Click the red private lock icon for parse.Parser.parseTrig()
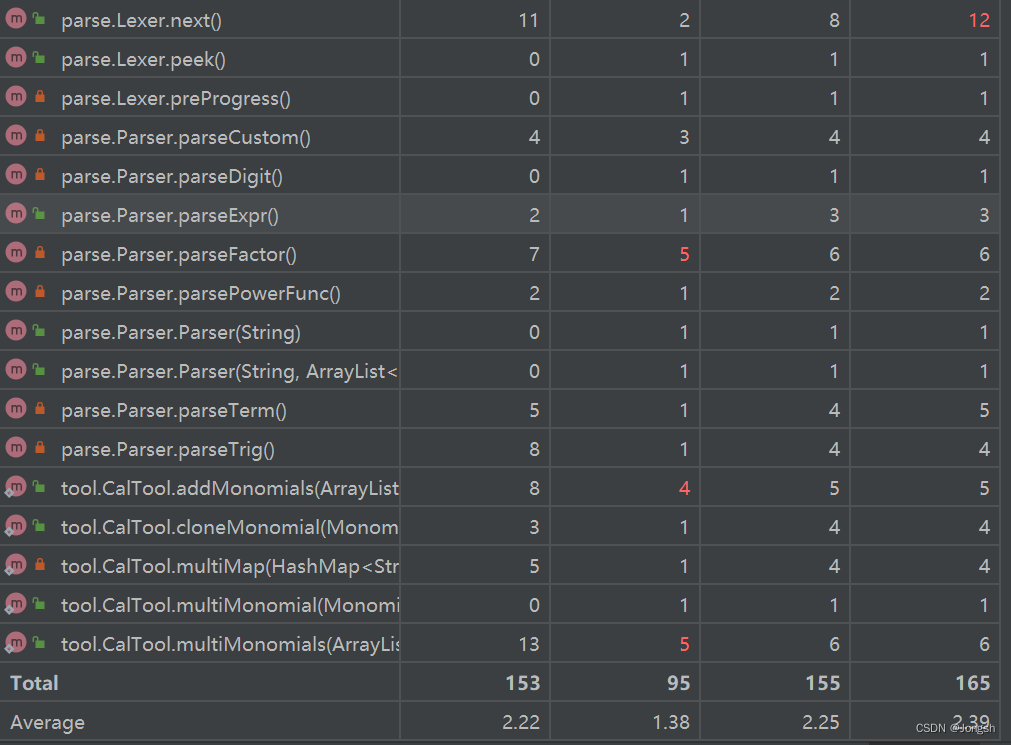Image resolution: width=1011 pixels, height=745 pixels. coord(40,448)
